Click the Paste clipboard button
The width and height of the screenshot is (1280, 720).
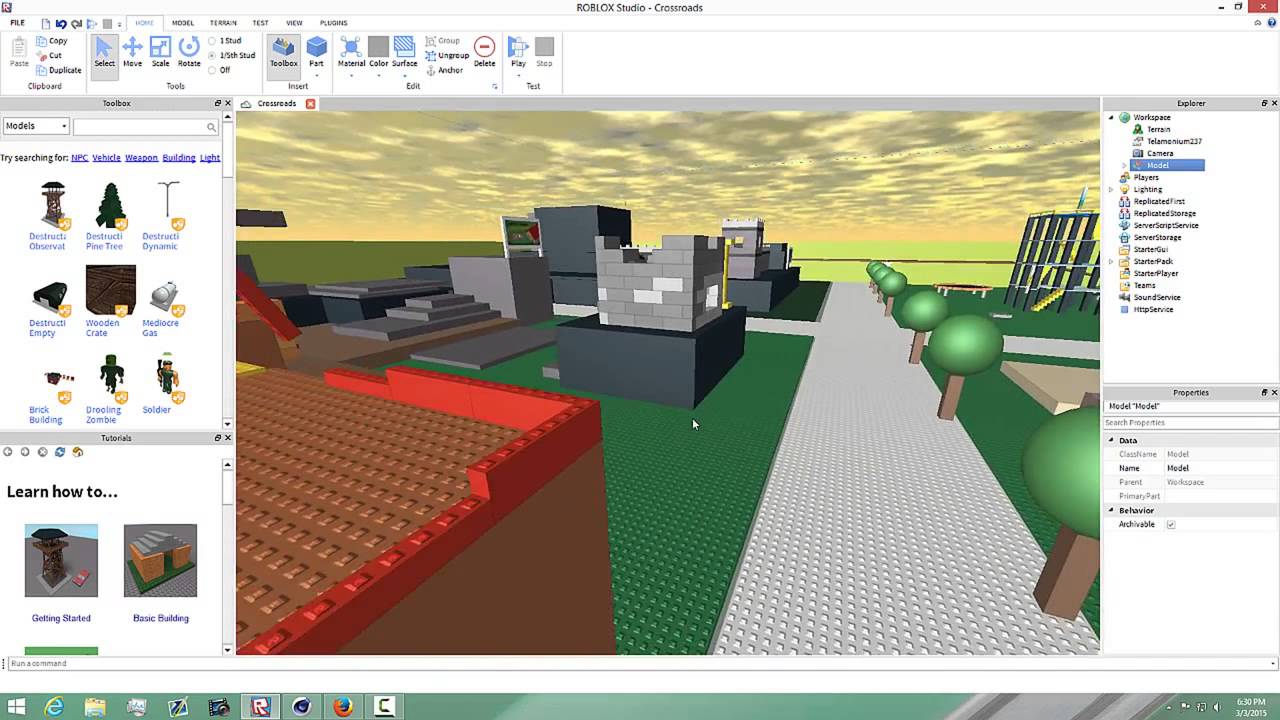pyautogui.click(x=19, y=52)
